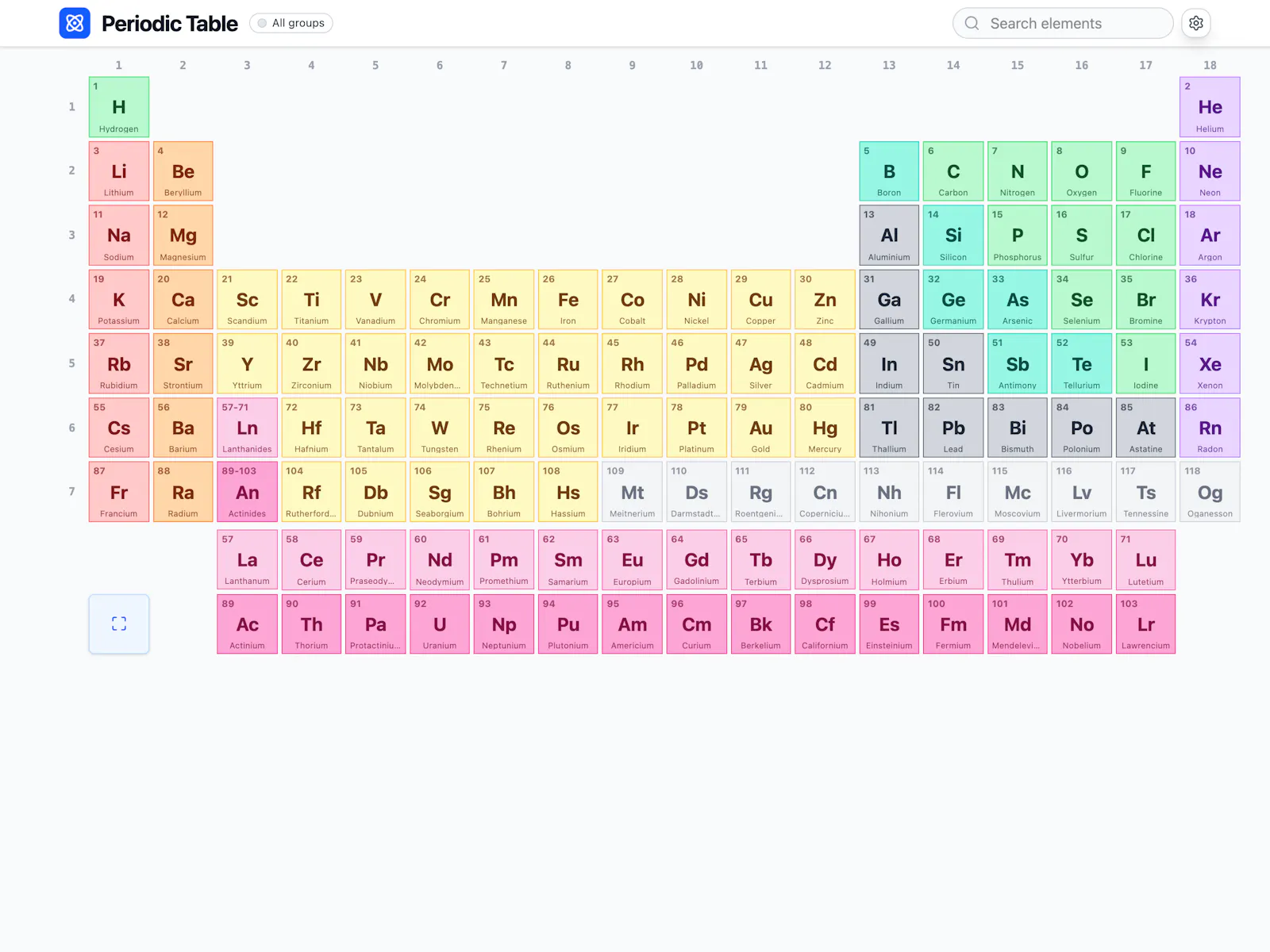Click the Sodium (Na) tile
Viewport: 1270px width, 952px height.
119,235
